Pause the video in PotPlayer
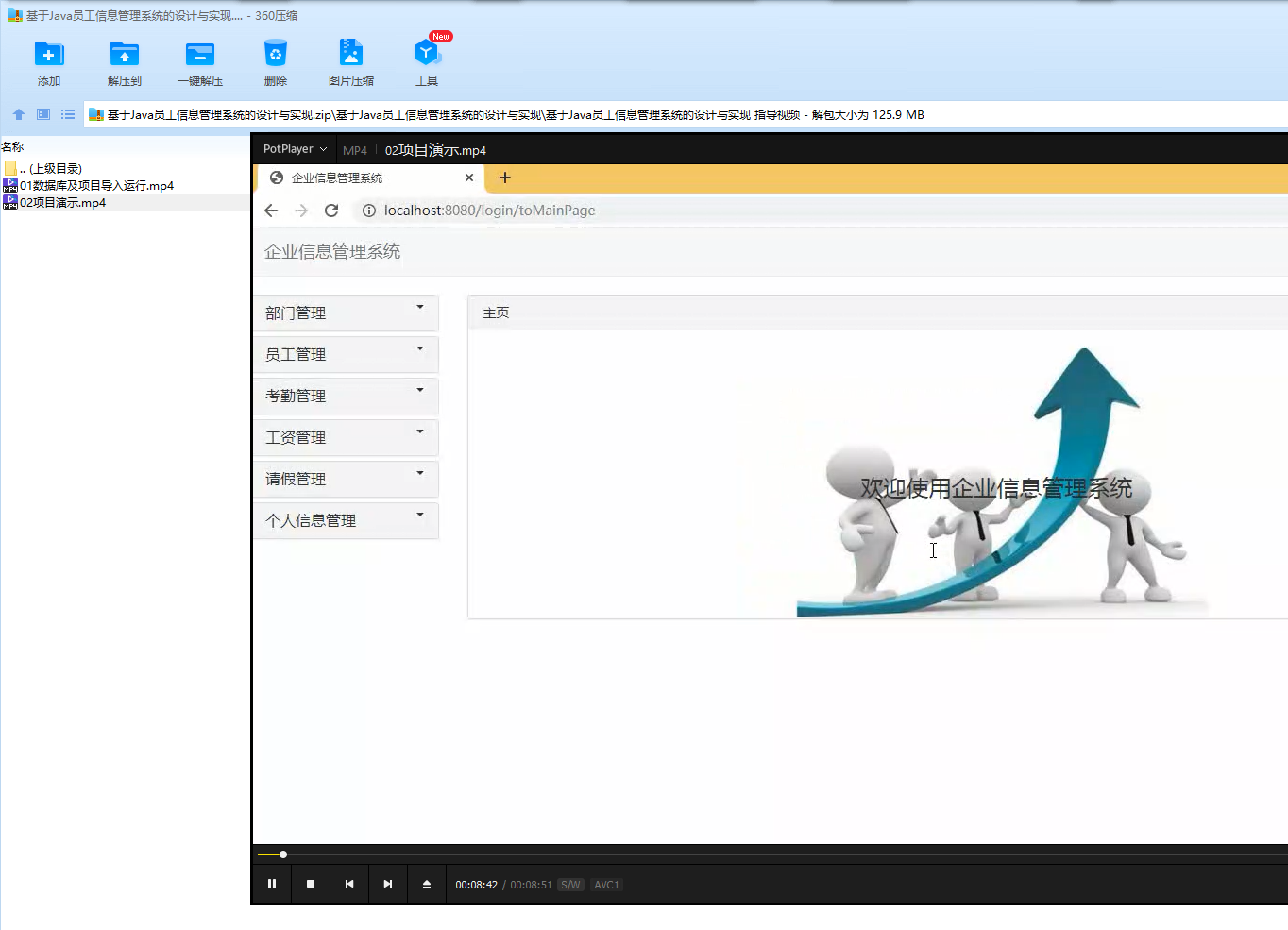The image size is (1288, 930). point(272,885)
